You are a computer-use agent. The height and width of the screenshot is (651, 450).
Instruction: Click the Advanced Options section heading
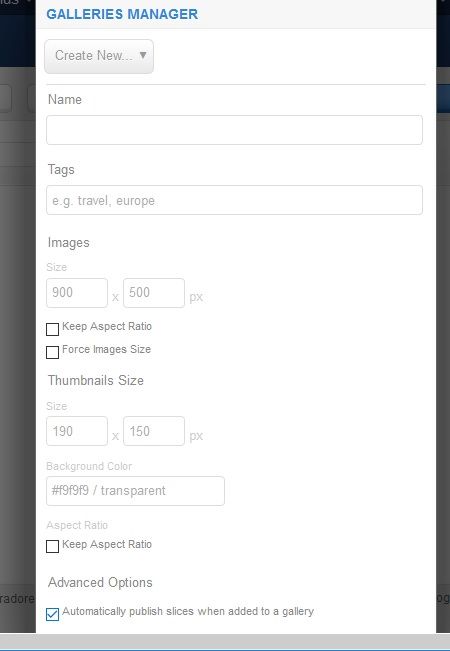coord(100,582)
